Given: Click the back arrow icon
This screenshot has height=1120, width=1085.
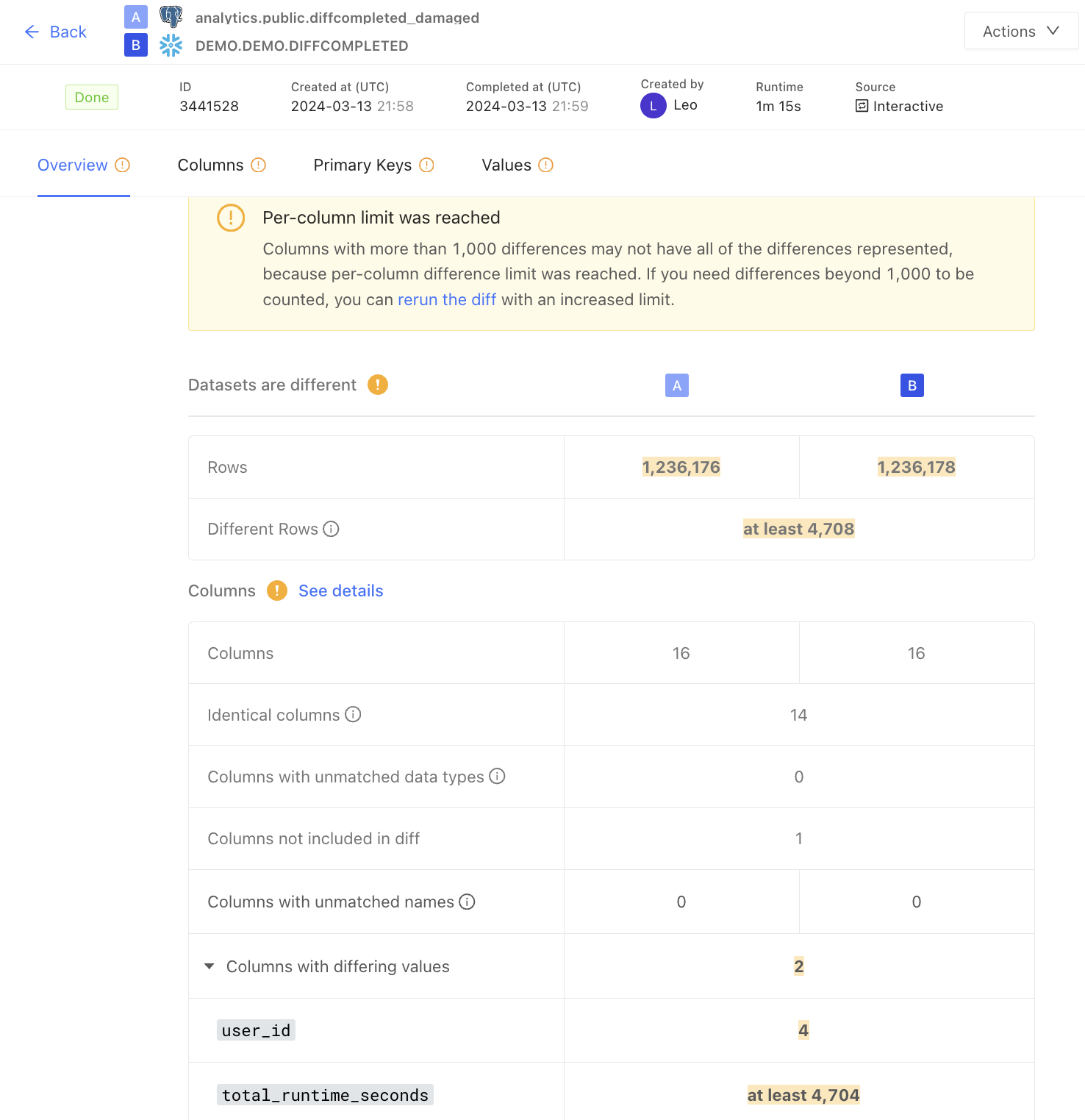Looking at the screenshot, I should (x=32, y=32).
